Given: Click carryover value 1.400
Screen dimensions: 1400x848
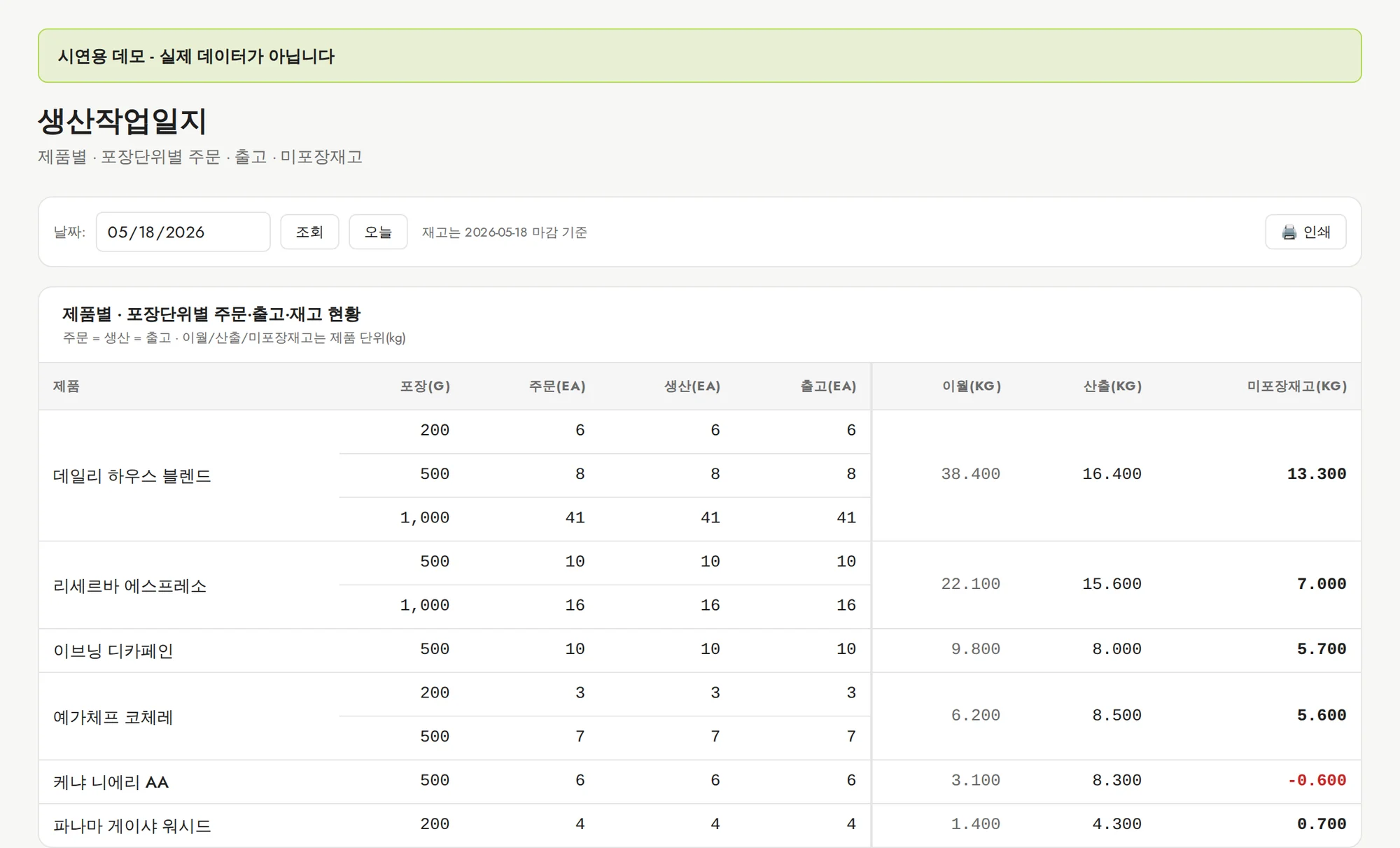Looking at the screenshot, I should (x=976, y=824).
